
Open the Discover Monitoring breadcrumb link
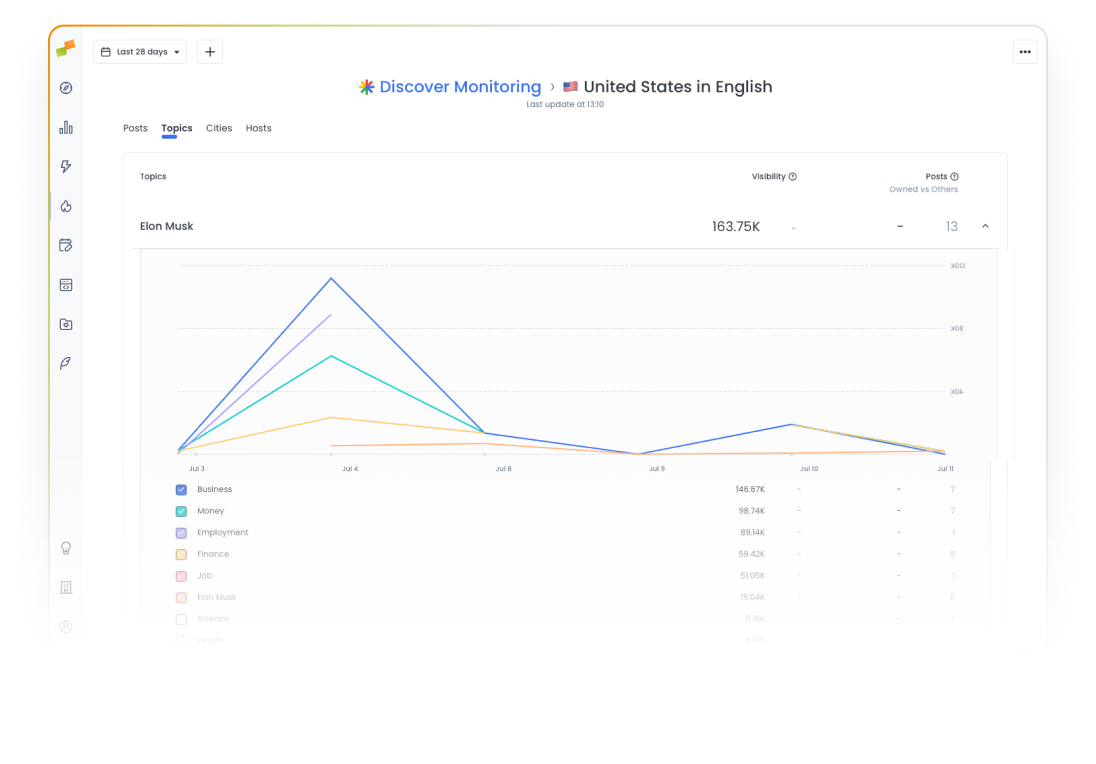tap(459, 87)
